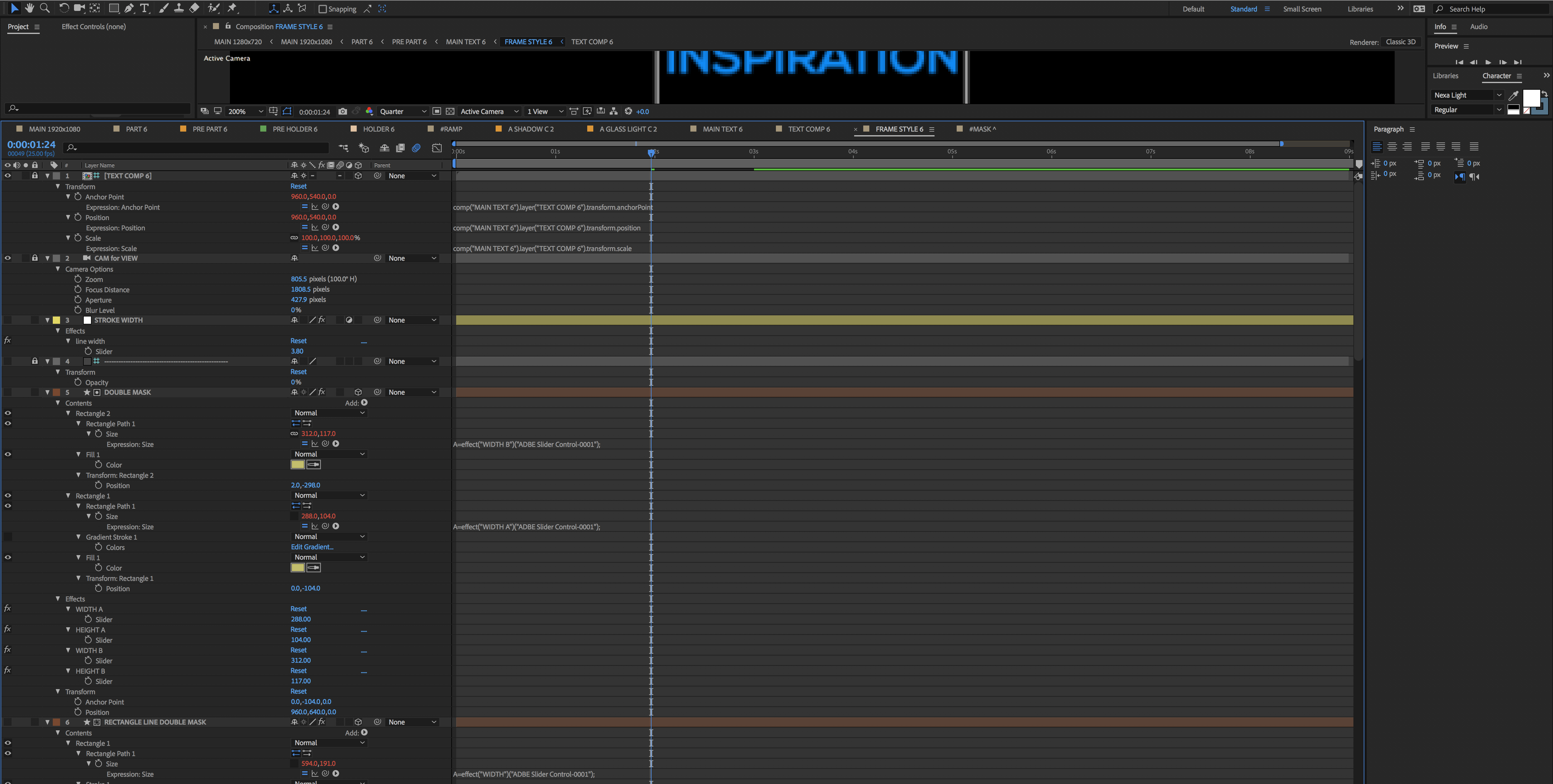
Task: Click the white fill color in Character panel
Action: 1531,98
